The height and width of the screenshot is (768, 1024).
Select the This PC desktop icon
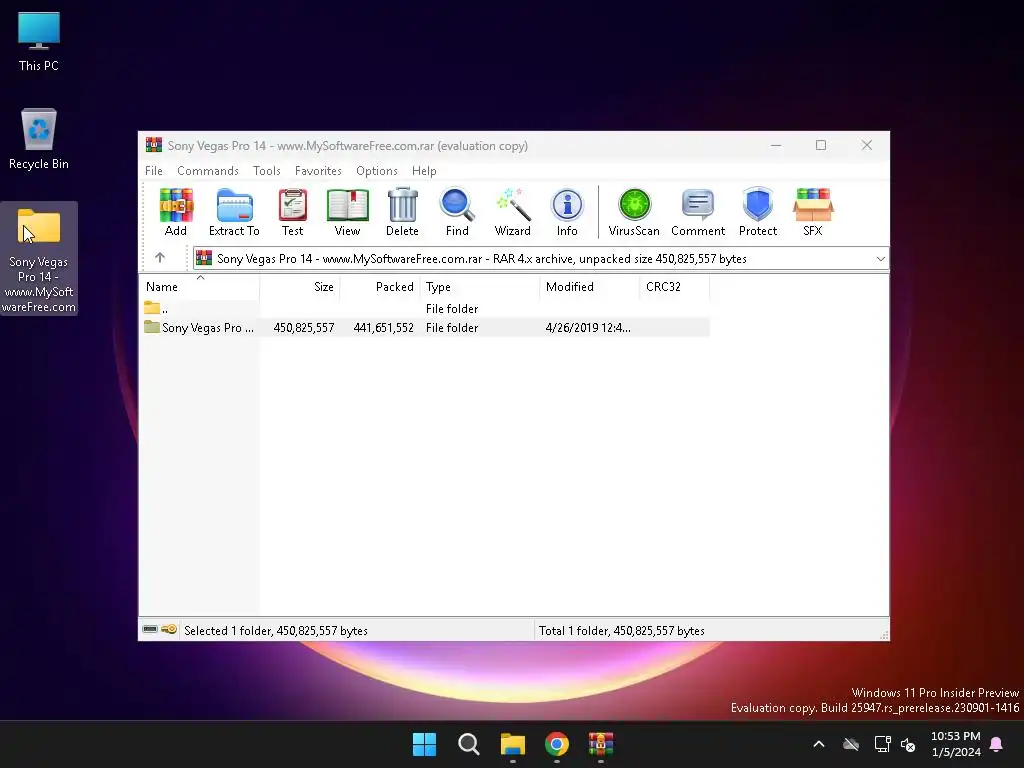click(x=39, y=42)
